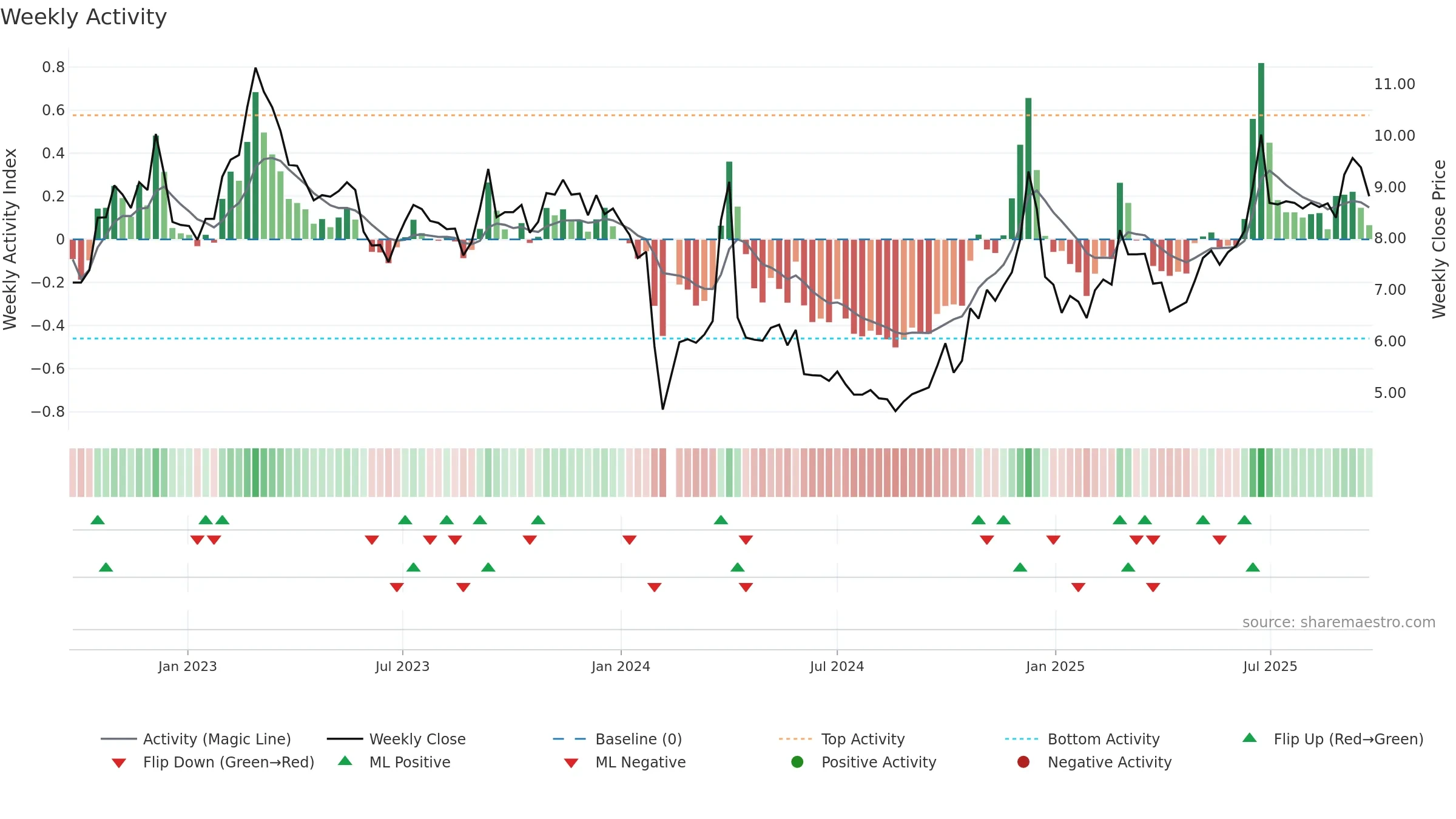Click the Jan 2025 axis label
This screenshot has height=819, width=1456.
pos(1055,666)
